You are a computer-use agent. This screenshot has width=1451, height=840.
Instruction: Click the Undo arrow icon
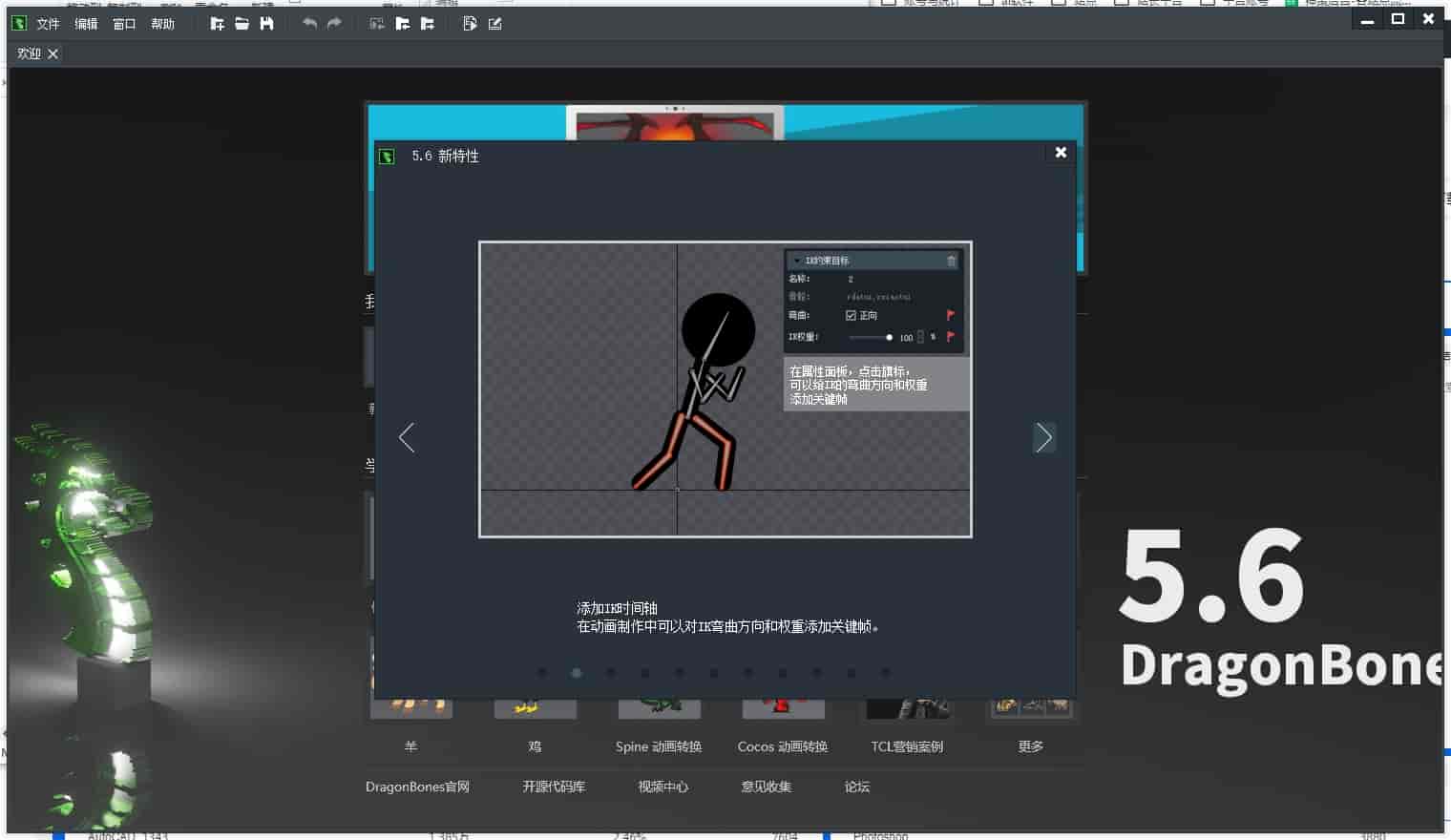308,23
